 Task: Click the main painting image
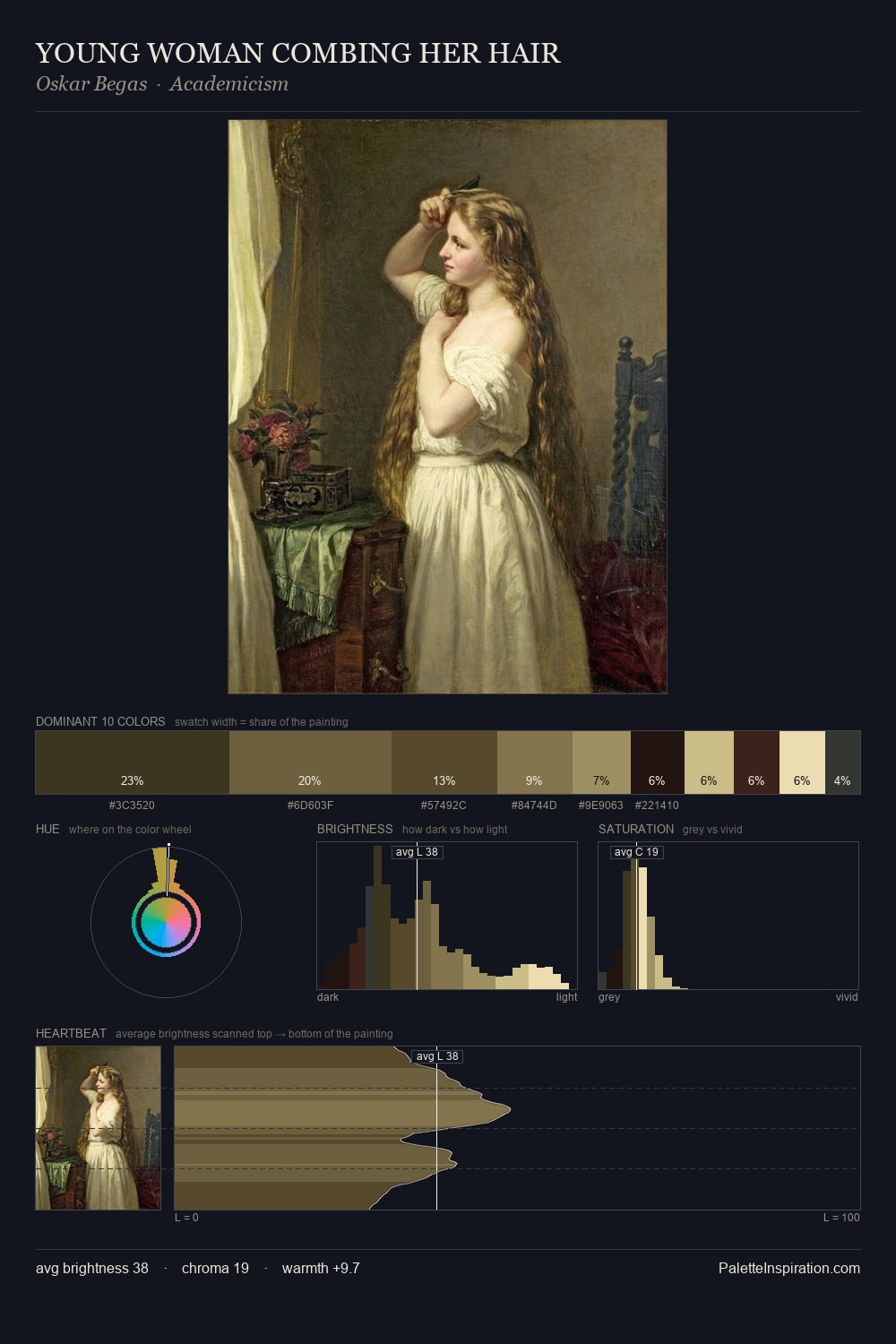[447, 406]
